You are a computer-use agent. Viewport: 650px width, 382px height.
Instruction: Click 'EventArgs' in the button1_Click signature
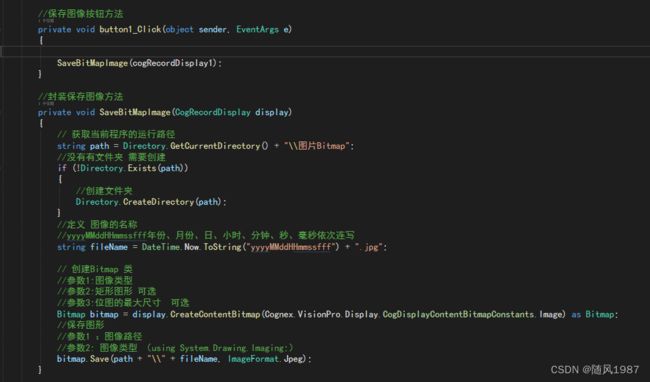pos(257,29)
